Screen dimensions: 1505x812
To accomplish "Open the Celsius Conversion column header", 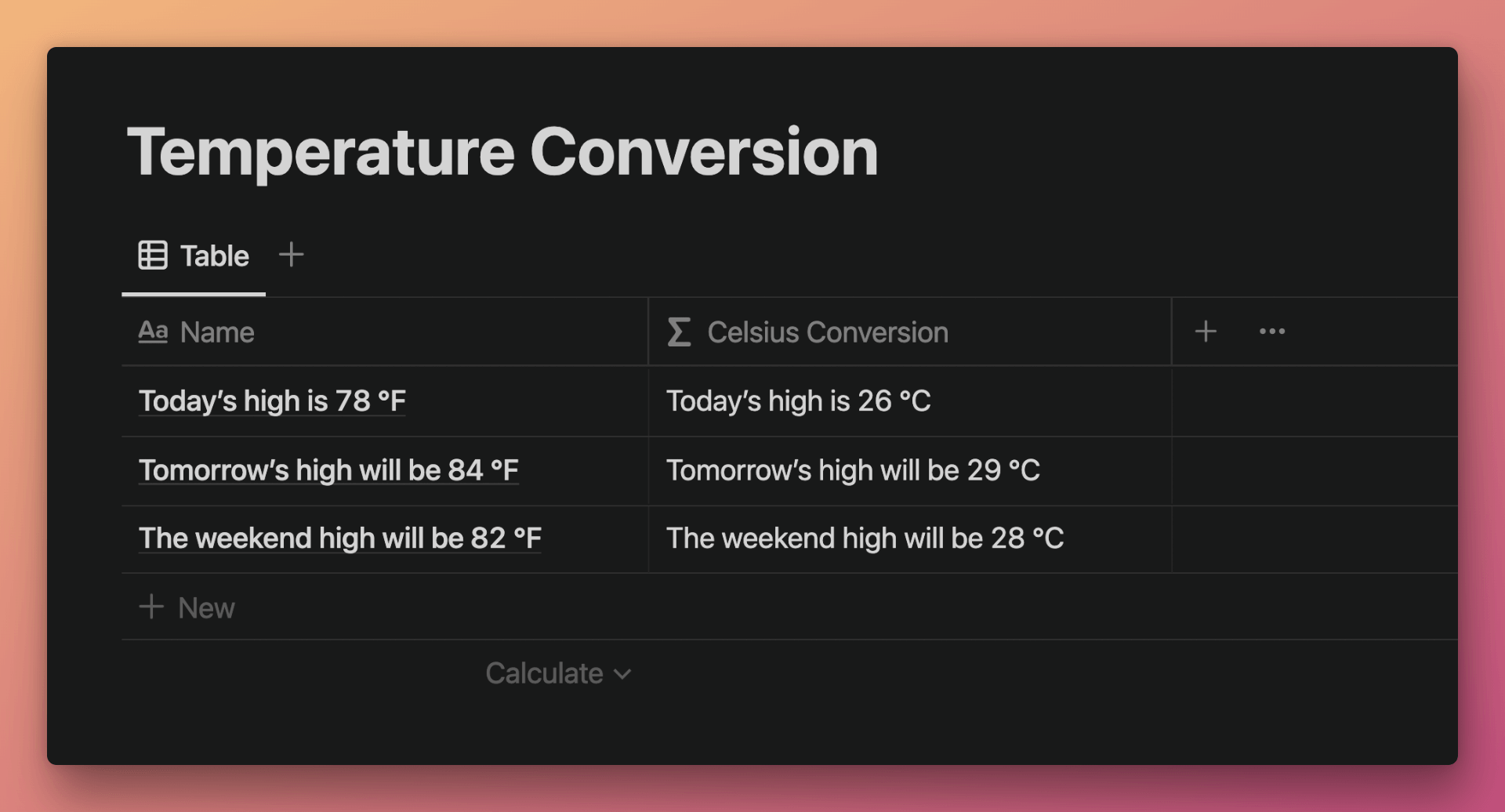I will [910, 332].
